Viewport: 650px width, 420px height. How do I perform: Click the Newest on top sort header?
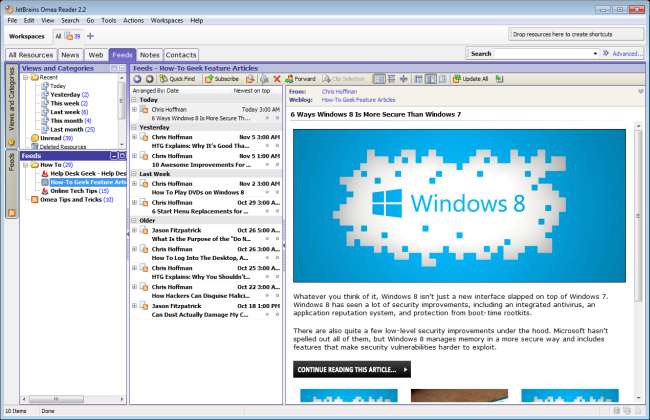pos(252,91)
